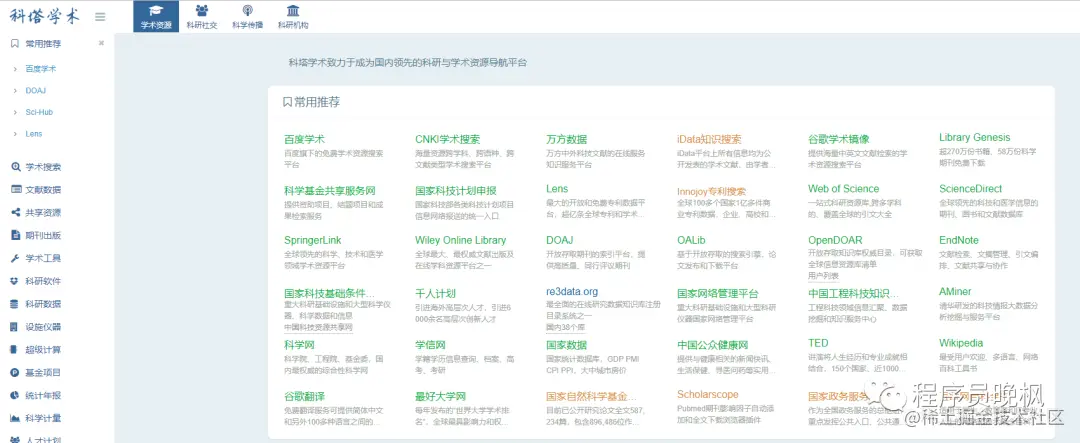The image size is (1080, 443).
Task: Open Lens from the sidebar list
Action: 34,134
